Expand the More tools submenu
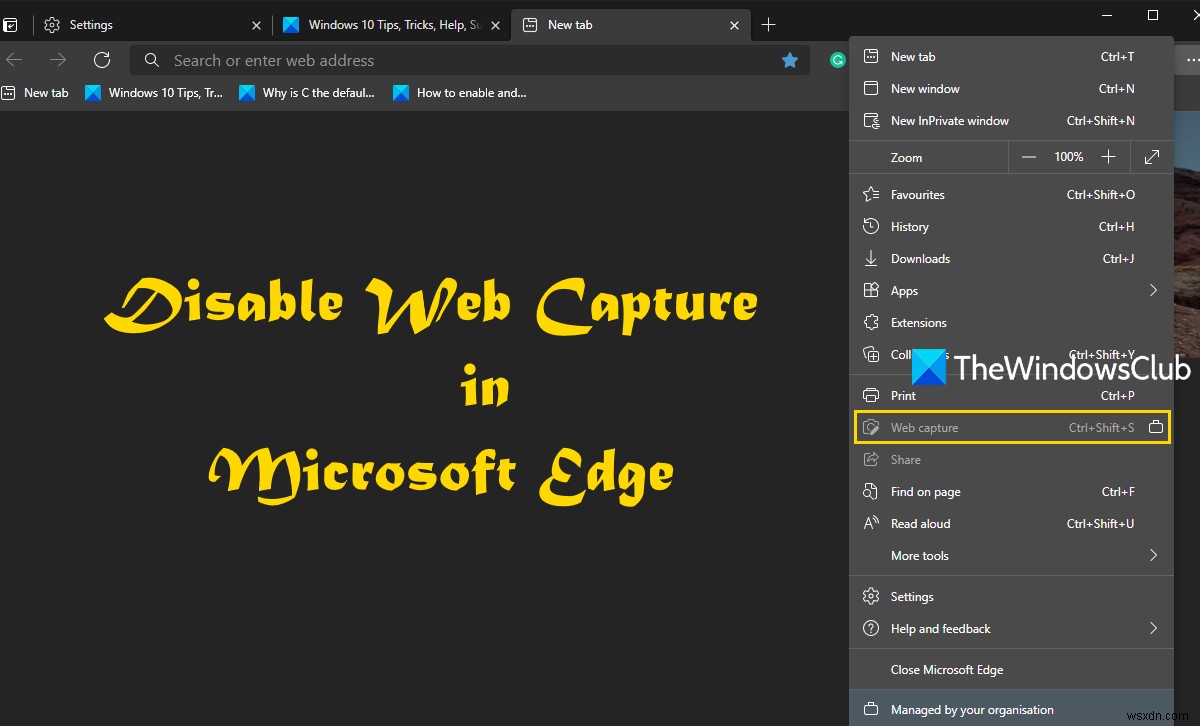The height and width of the screenshot is (726, 1200). tap(1152, 555)
